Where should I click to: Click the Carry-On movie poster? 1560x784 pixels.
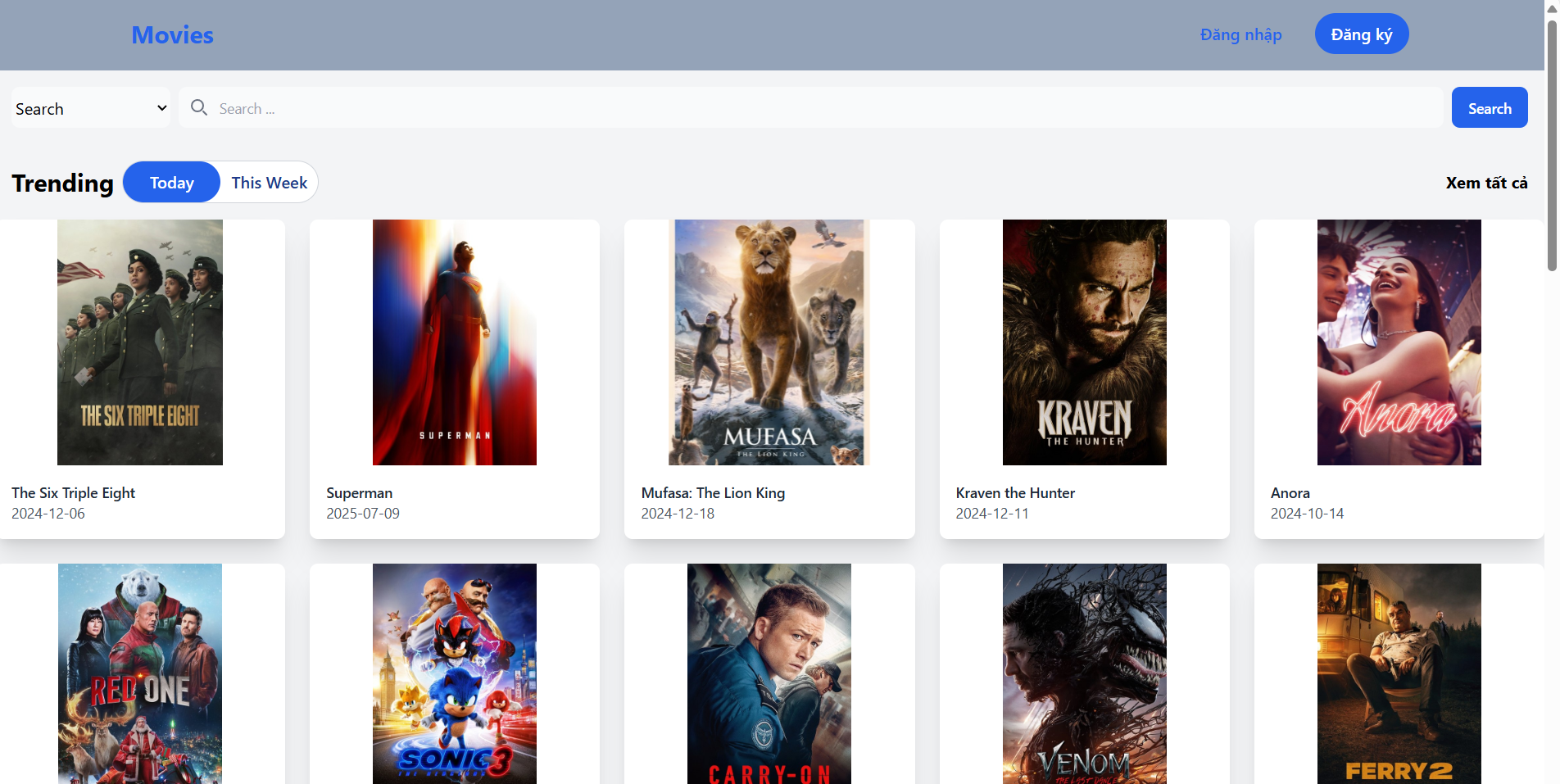click(x=769, y=673)
